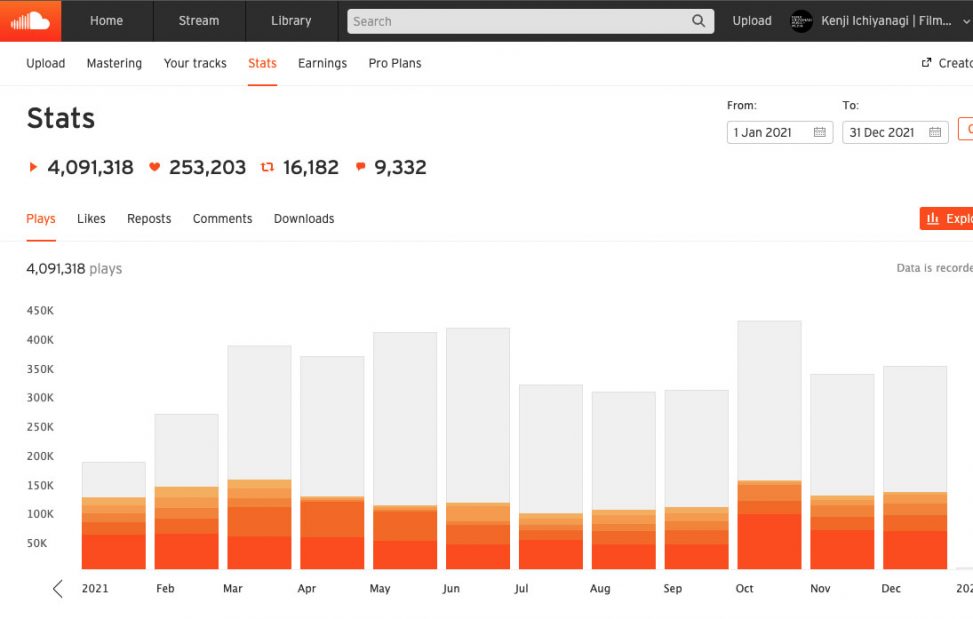Viewport: 973px width, 619px height.
Task: Click the likes heart icon
Action: [x=154, y=168]
